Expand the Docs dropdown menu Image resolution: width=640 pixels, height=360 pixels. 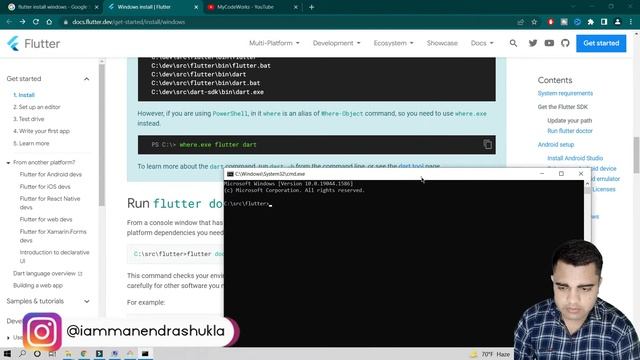click(482, 43)
